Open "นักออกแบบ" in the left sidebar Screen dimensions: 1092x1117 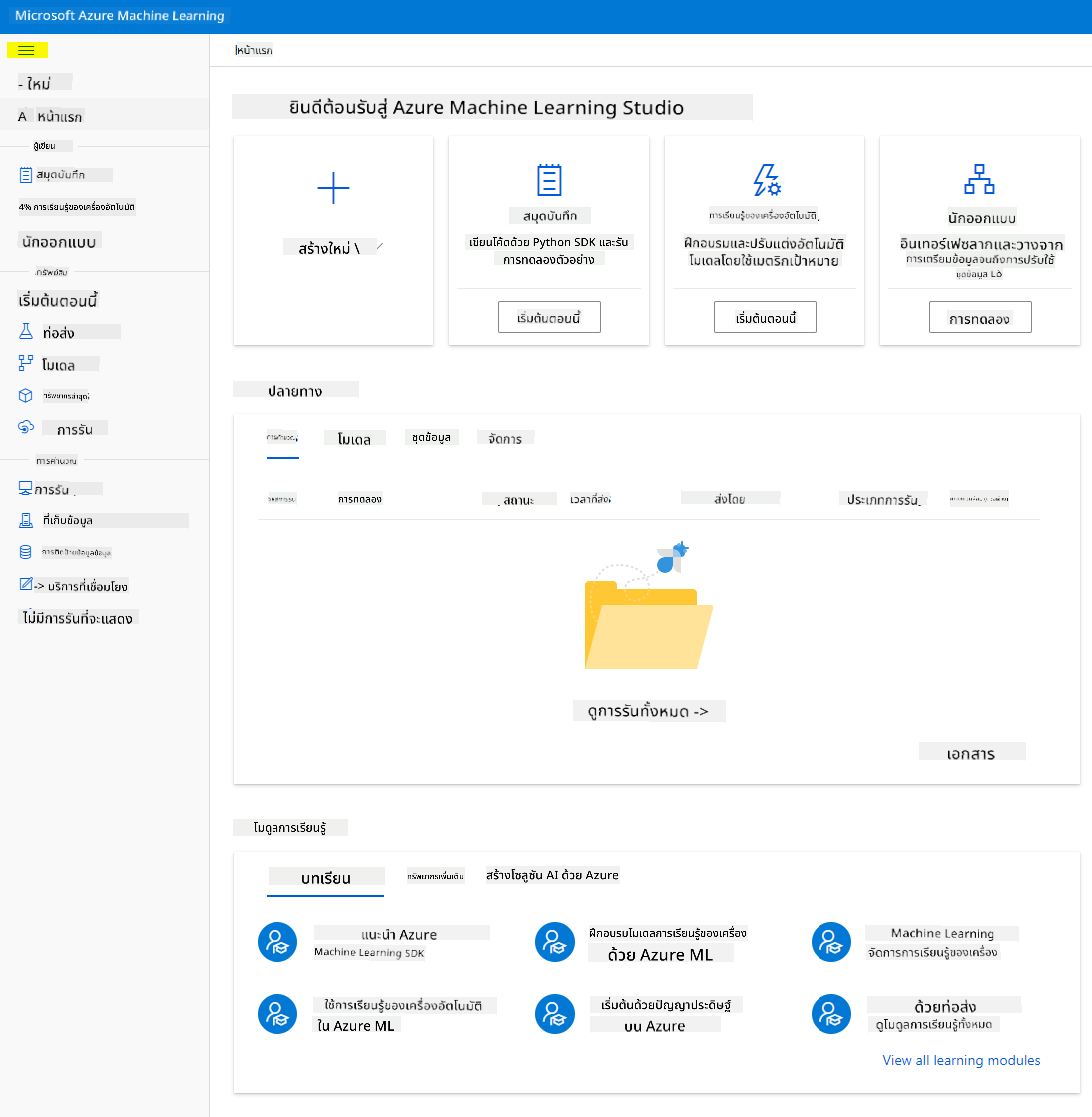(x=59, y=242)
